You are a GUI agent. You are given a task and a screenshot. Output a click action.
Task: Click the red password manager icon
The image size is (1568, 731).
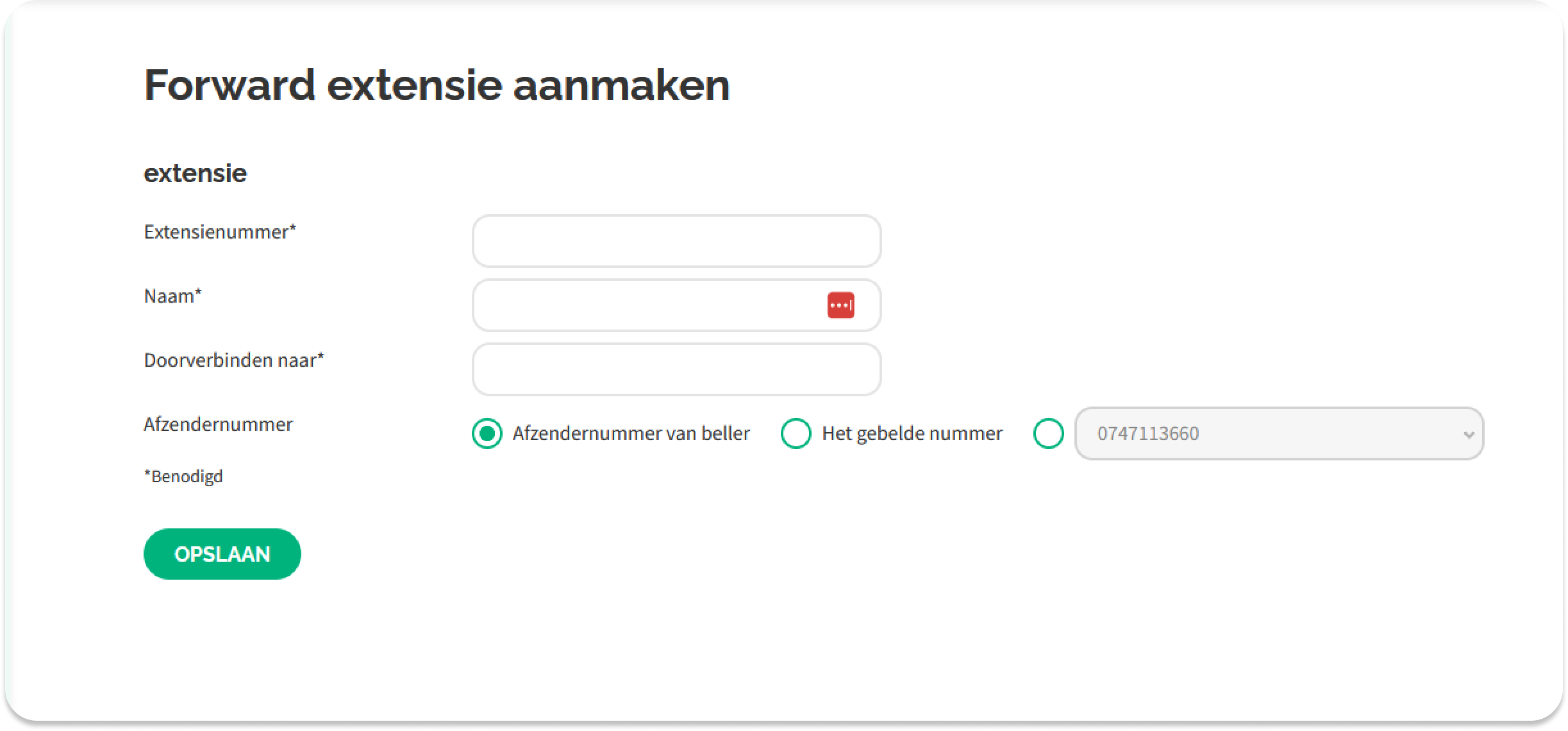tap(840, 305)
